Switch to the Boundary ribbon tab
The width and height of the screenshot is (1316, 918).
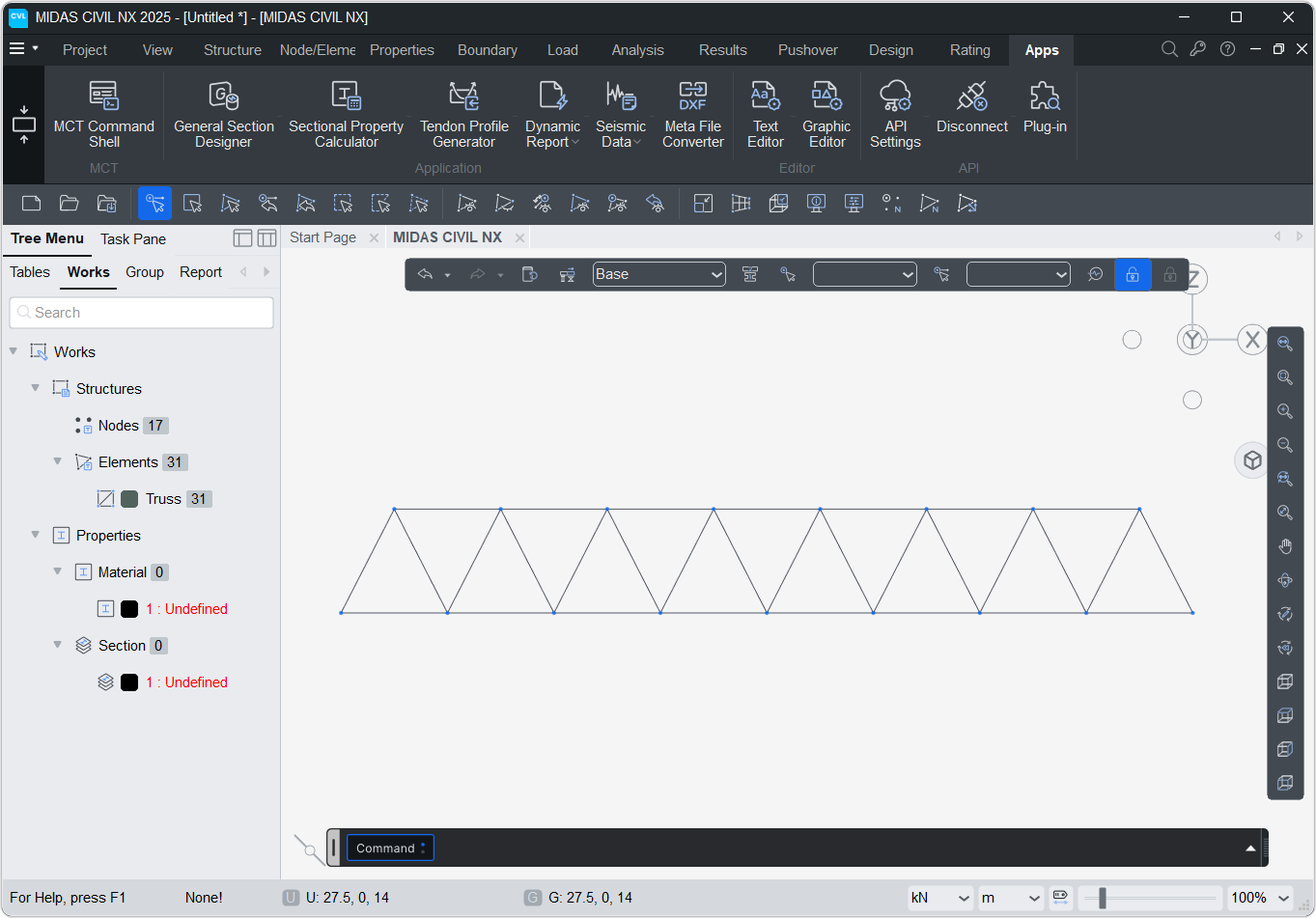[x=488, y=50]
